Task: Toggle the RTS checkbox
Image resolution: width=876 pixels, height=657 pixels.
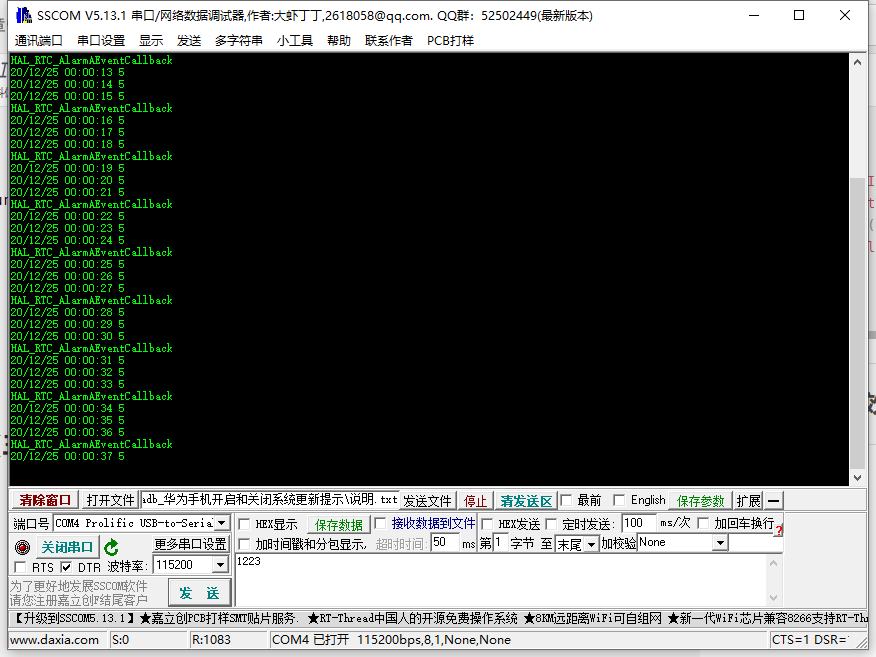Action: (x=21, y=568)
